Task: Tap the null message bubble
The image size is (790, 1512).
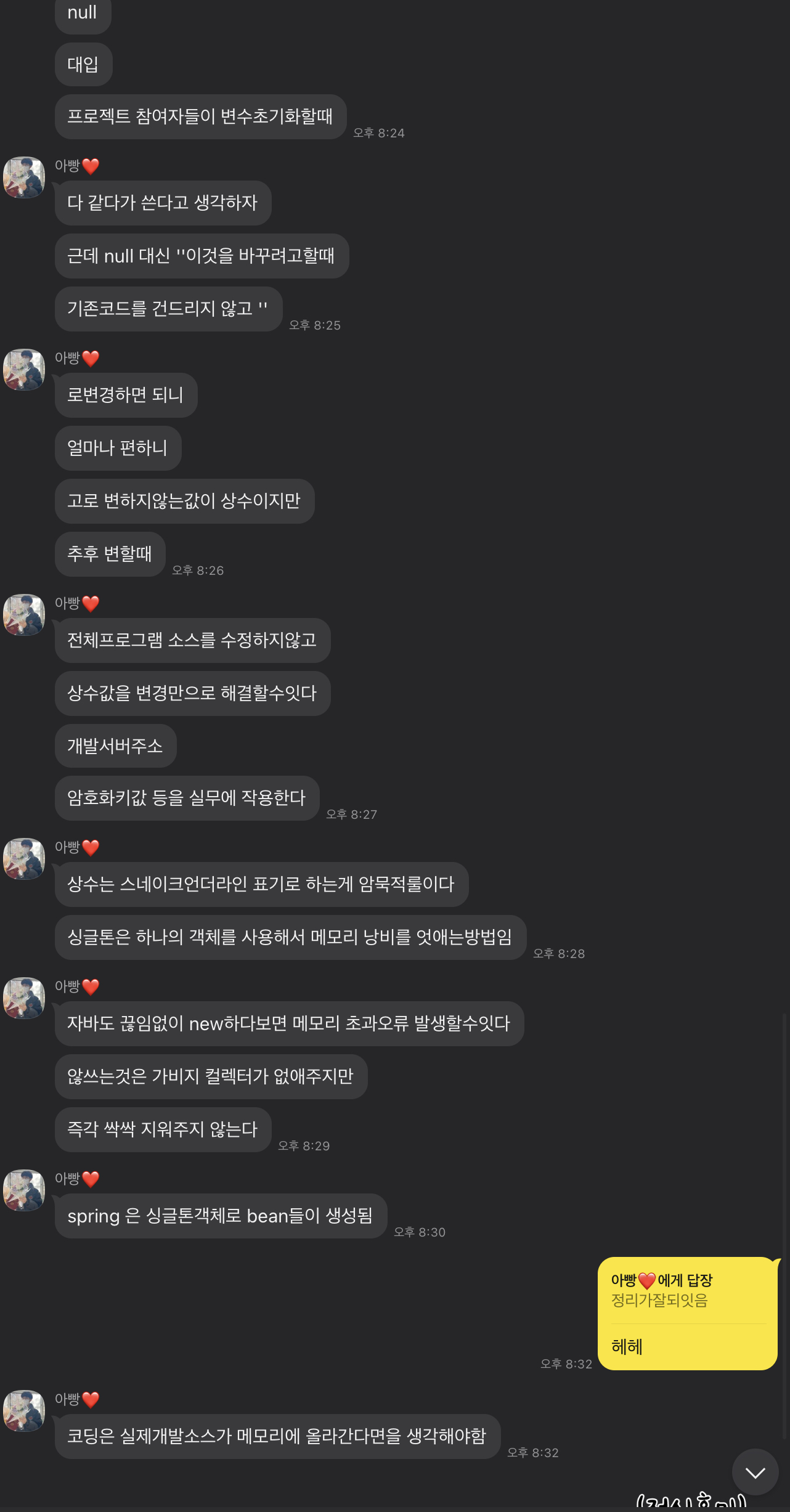Action: [83, 12]
